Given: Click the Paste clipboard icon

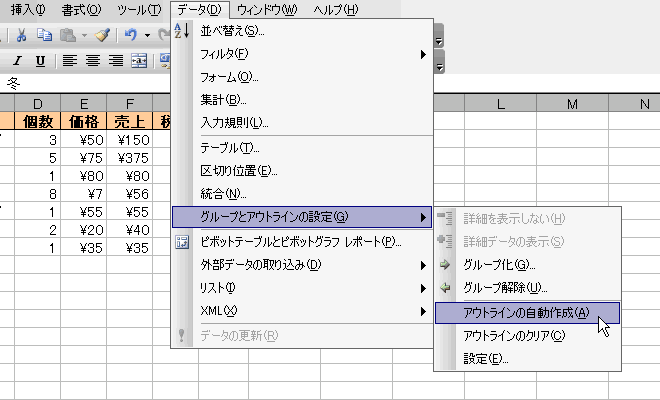Looking at the screenshot, I should [x=68, y=35].
